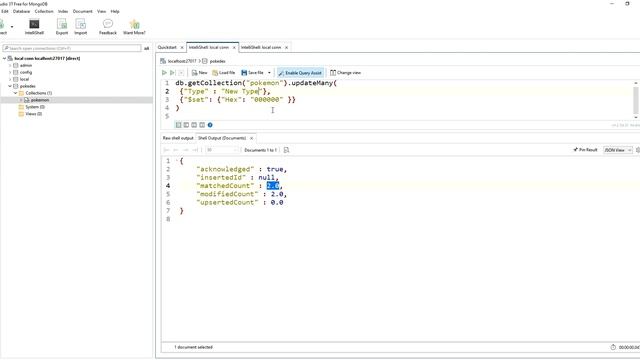640x360 pixels.
Task: Click the 'aA' case toggle beside search
Action: click(x=147, y=48)
